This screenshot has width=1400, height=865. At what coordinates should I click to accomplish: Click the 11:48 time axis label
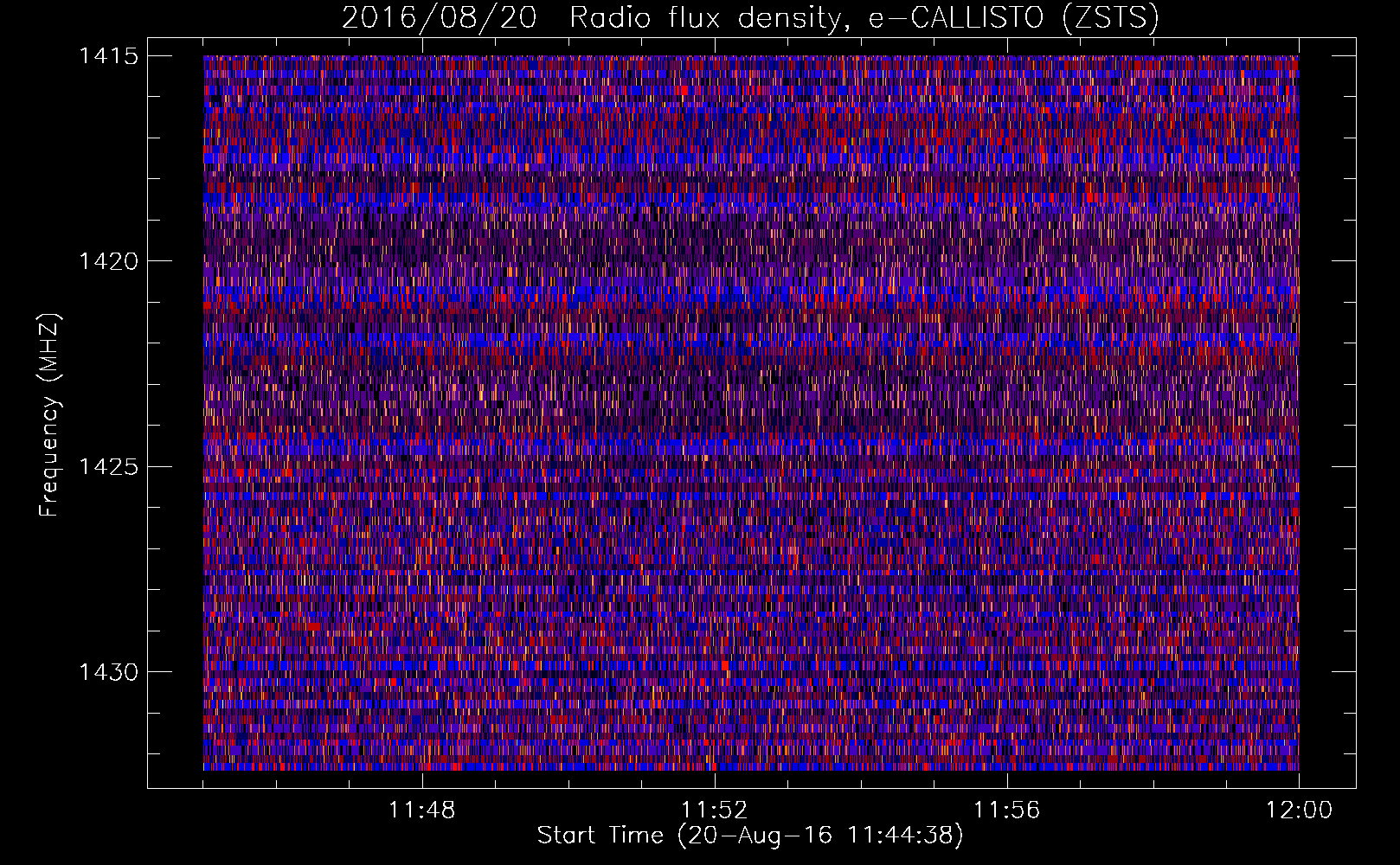[x=421, y=811]
